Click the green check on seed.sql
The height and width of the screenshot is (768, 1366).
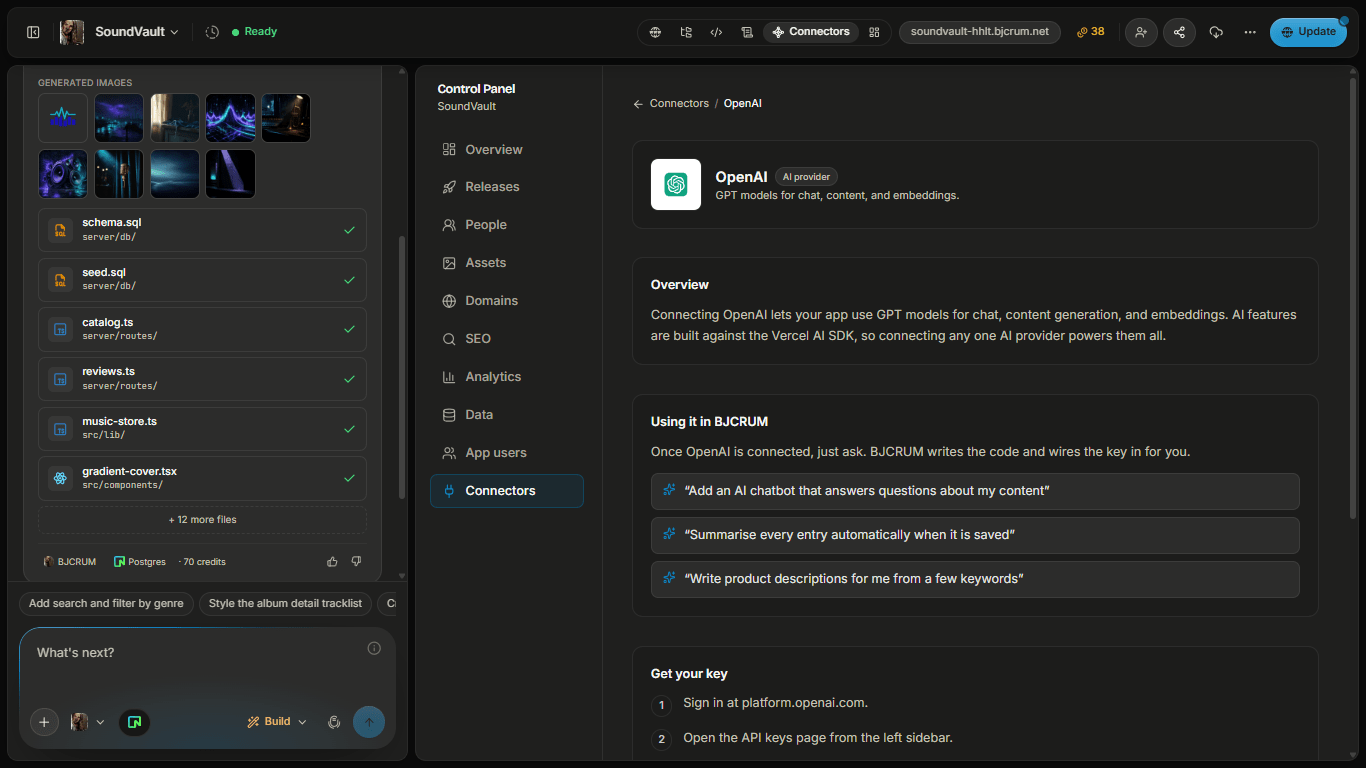349,280
